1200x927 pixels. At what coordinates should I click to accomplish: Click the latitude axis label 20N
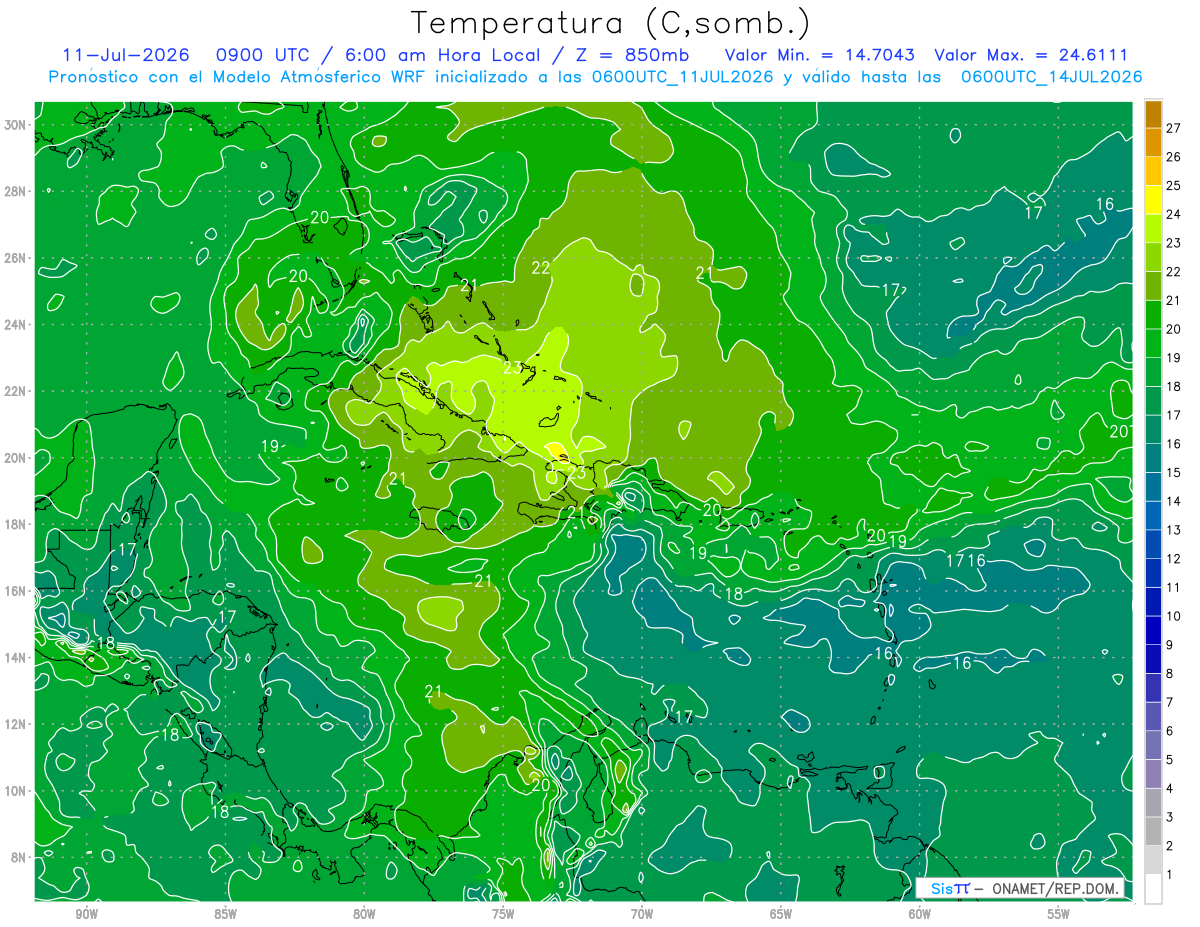point(15,458)
